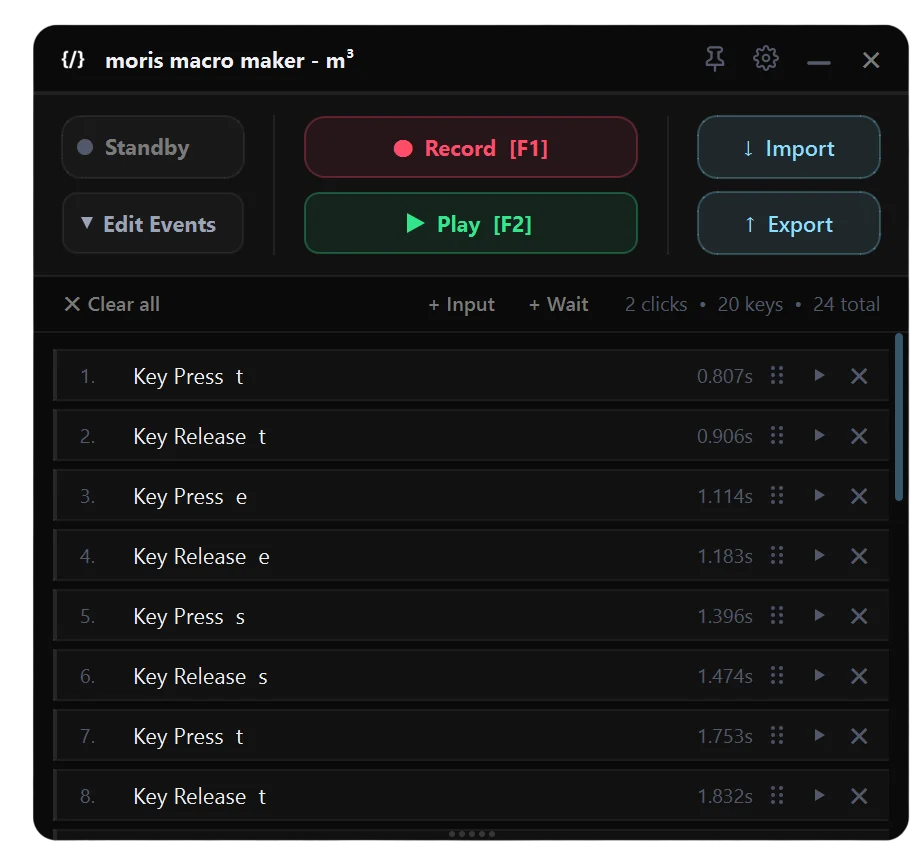
Task: Click the 1.396s timestamp of event 5
Action: [725, 616]
